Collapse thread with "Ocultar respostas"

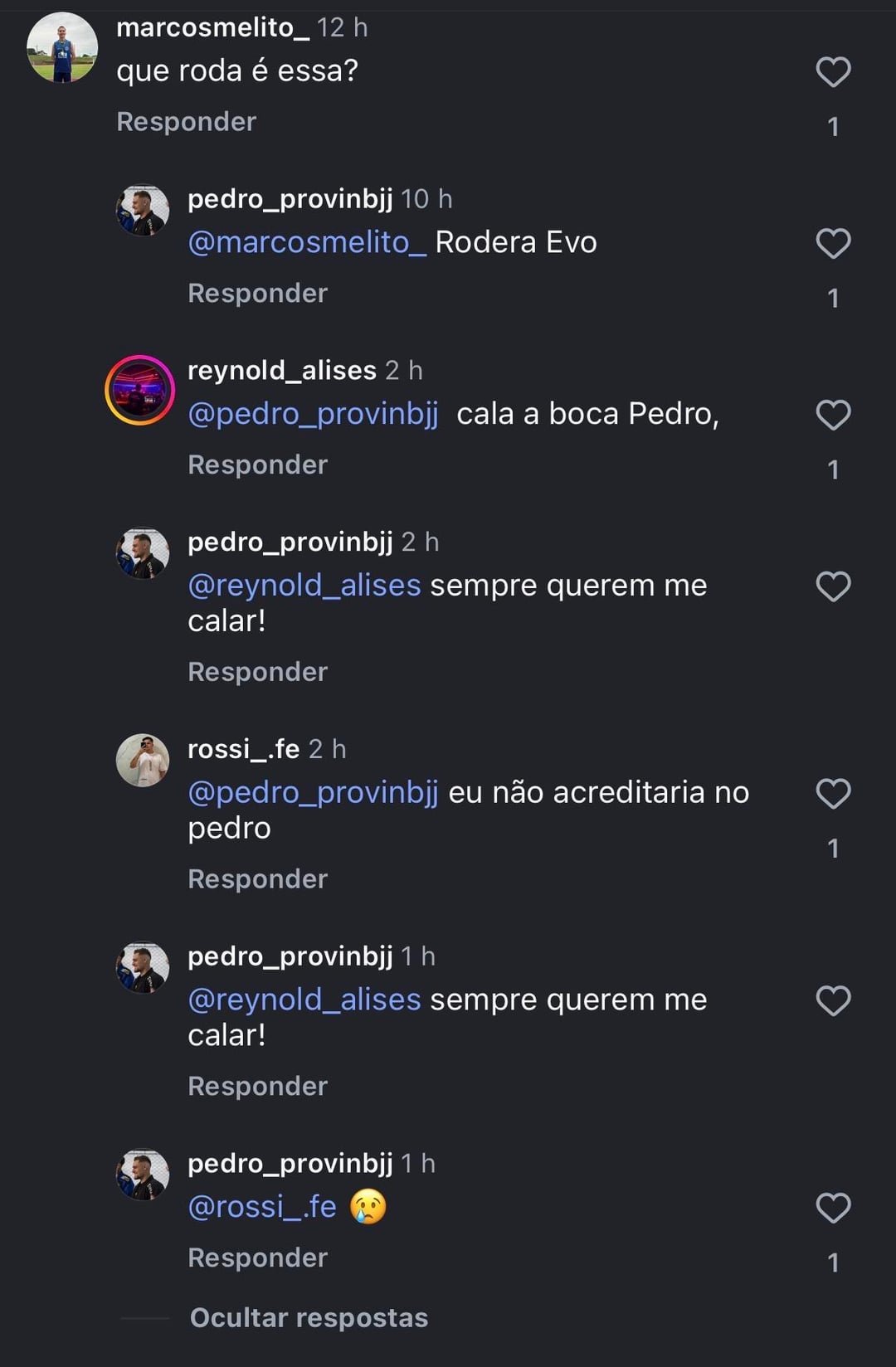[309, 1318]
